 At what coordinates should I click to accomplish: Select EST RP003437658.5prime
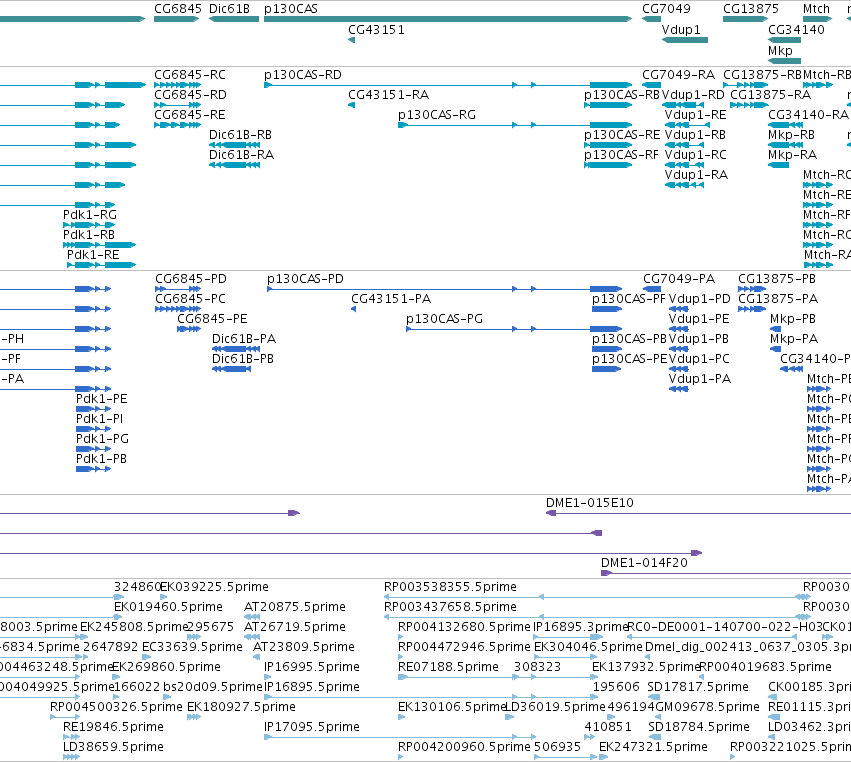(450, 606)
